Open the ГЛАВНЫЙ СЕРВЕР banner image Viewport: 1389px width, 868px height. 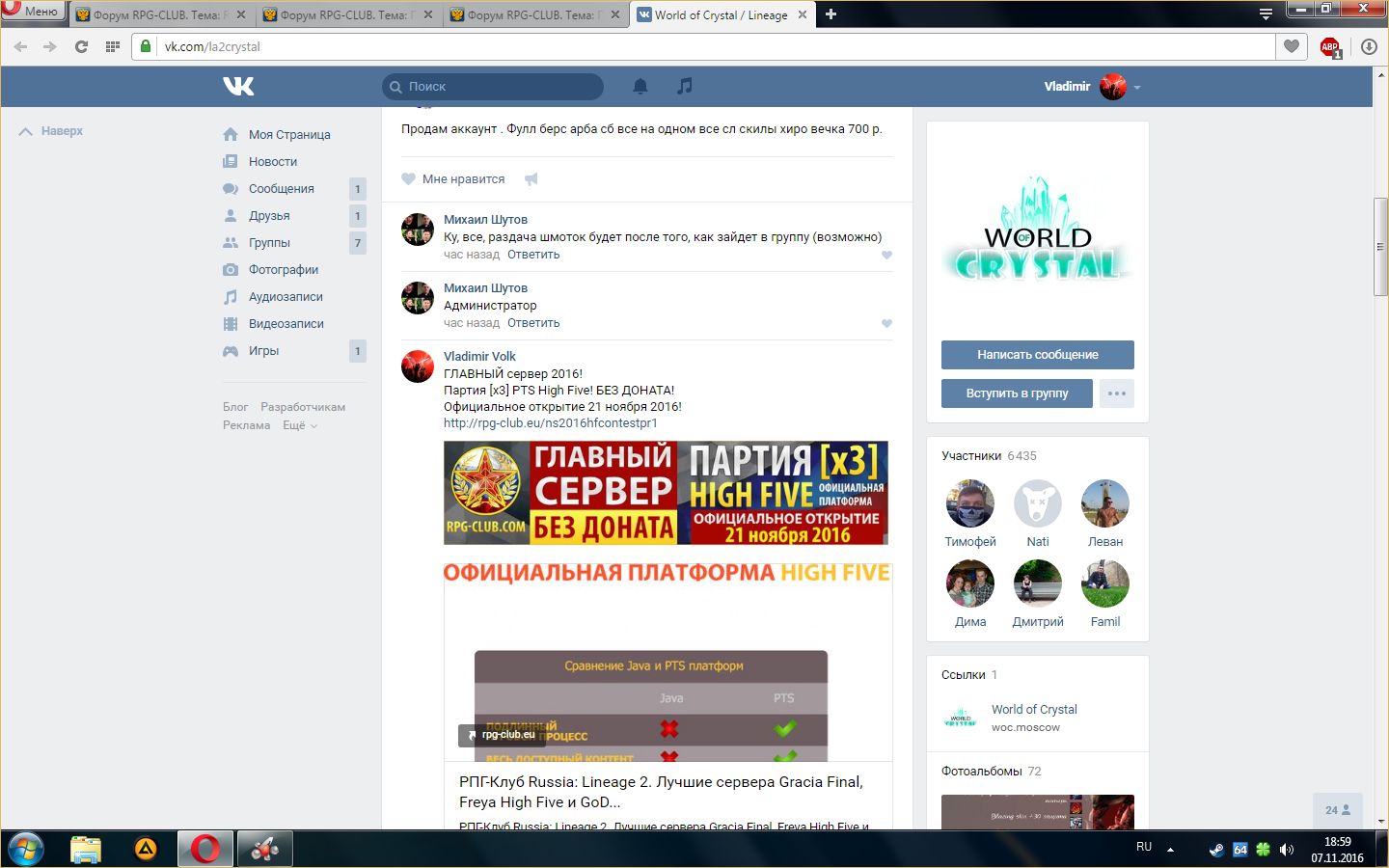tap(666, 493)
